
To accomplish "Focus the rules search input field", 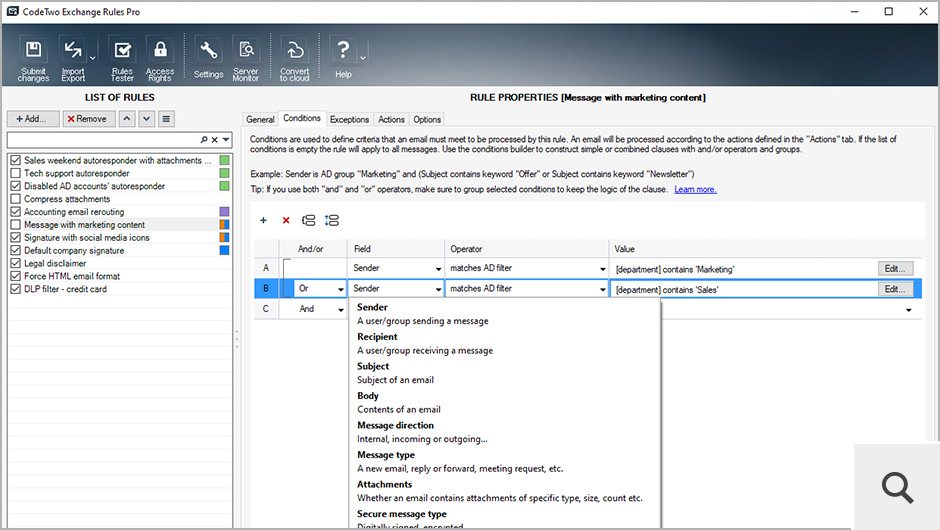I will pos(103,140).
